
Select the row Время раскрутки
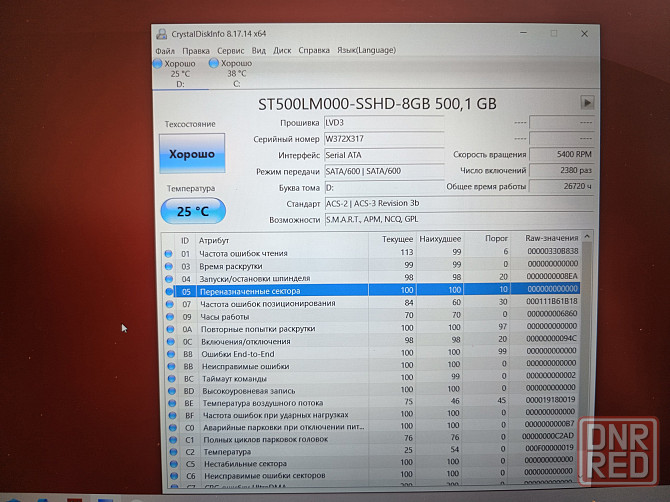pyautogui.click(x=371, y=265)
